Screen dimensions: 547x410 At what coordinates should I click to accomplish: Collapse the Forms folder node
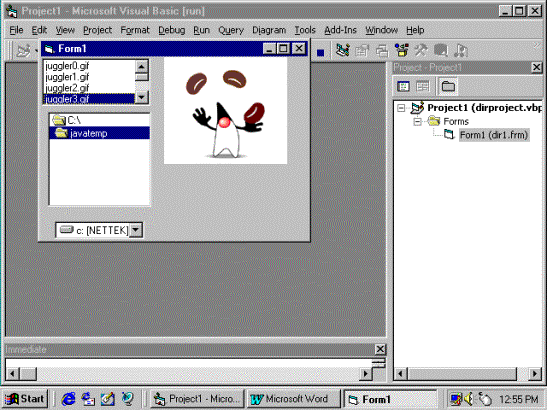click(x=417, y=121)
